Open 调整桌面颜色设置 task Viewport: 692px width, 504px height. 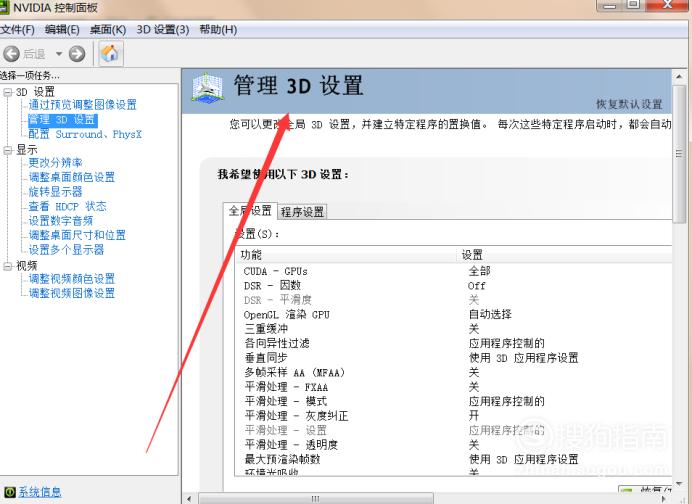click(71, 177)
